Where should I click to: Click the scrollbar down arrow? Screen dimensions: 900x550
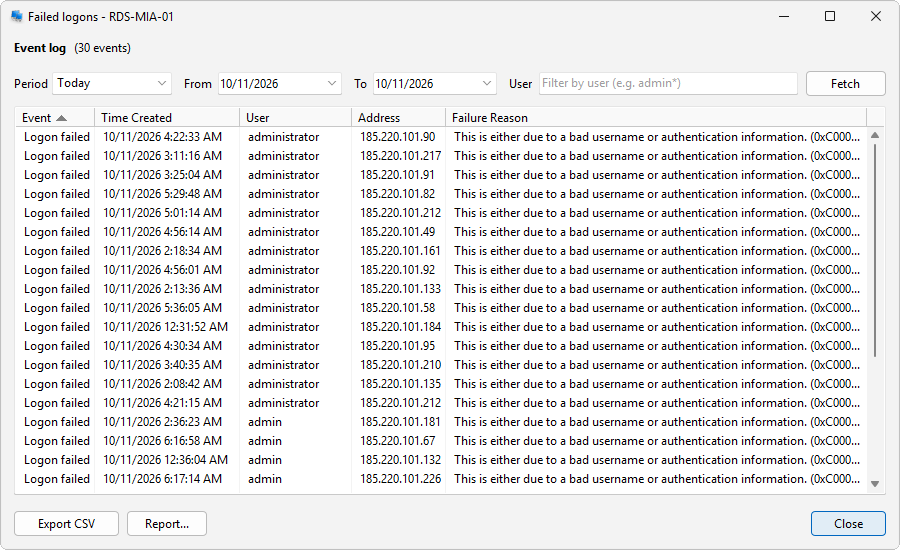point(875,484)
